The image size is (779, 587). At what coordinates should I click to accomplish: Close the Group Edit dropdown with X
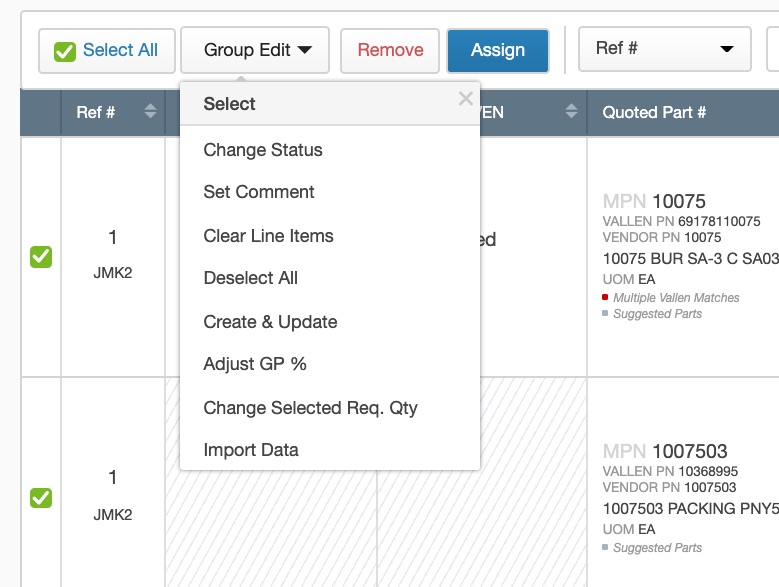(465, 99)
